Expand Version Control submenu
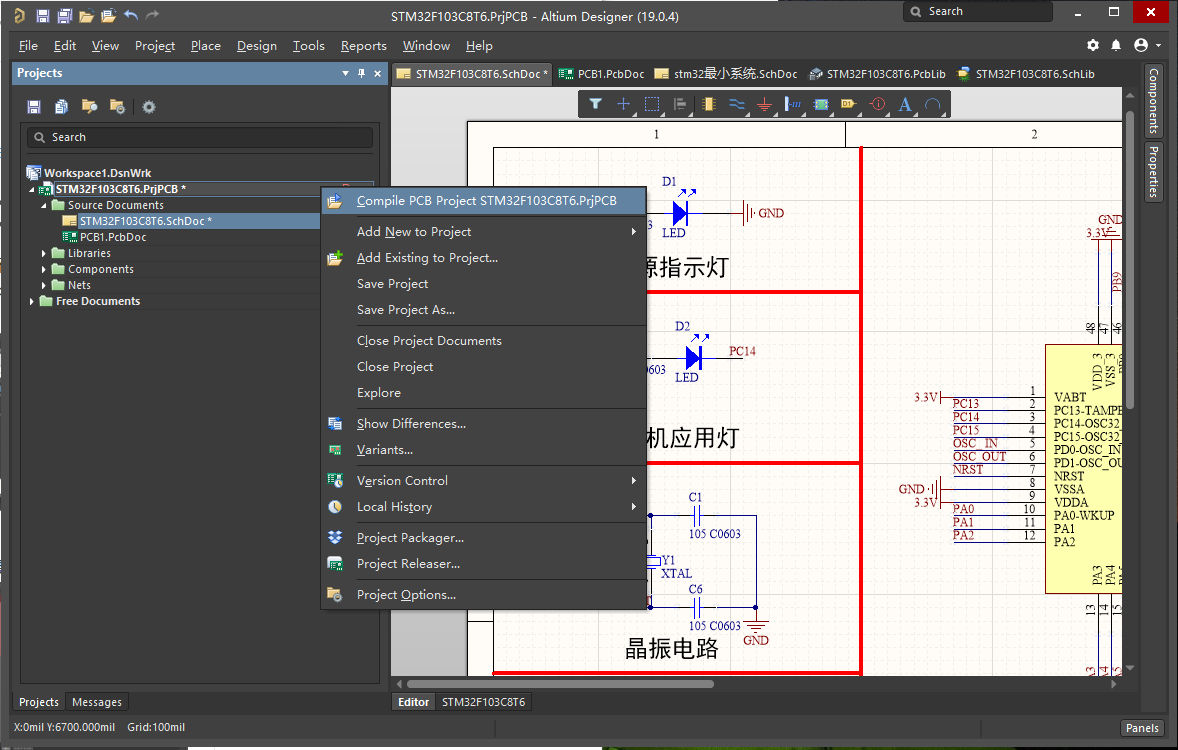The width and height of the screenshot is (1178, 750). (633, 480)
